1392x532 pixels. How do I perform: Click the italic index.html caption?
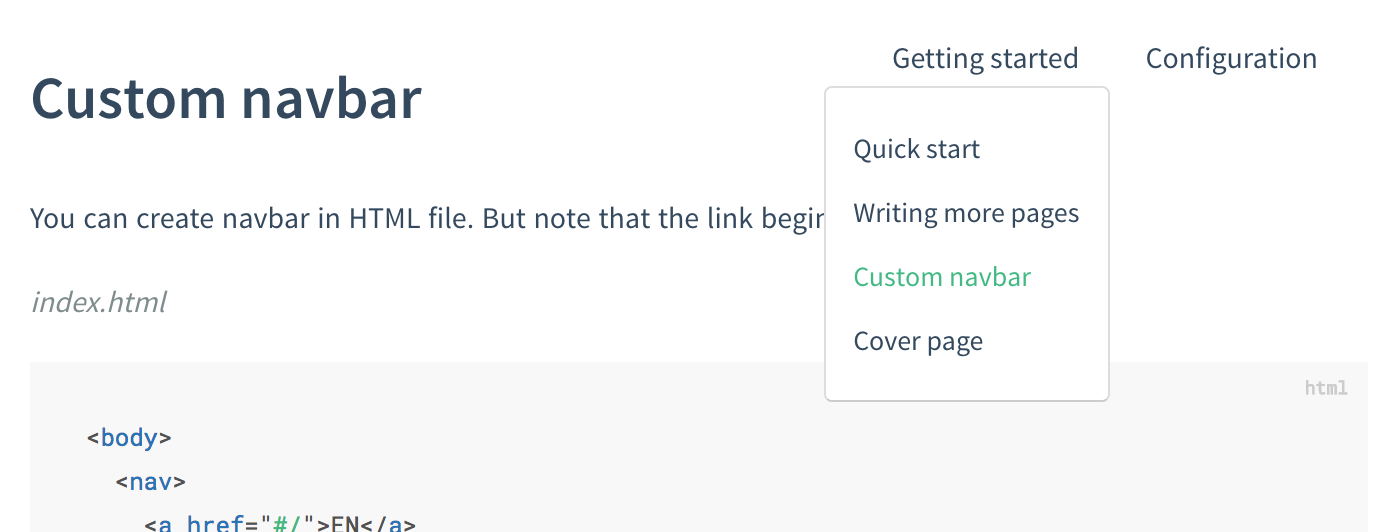pyautogui.click(x=98, y=302)
